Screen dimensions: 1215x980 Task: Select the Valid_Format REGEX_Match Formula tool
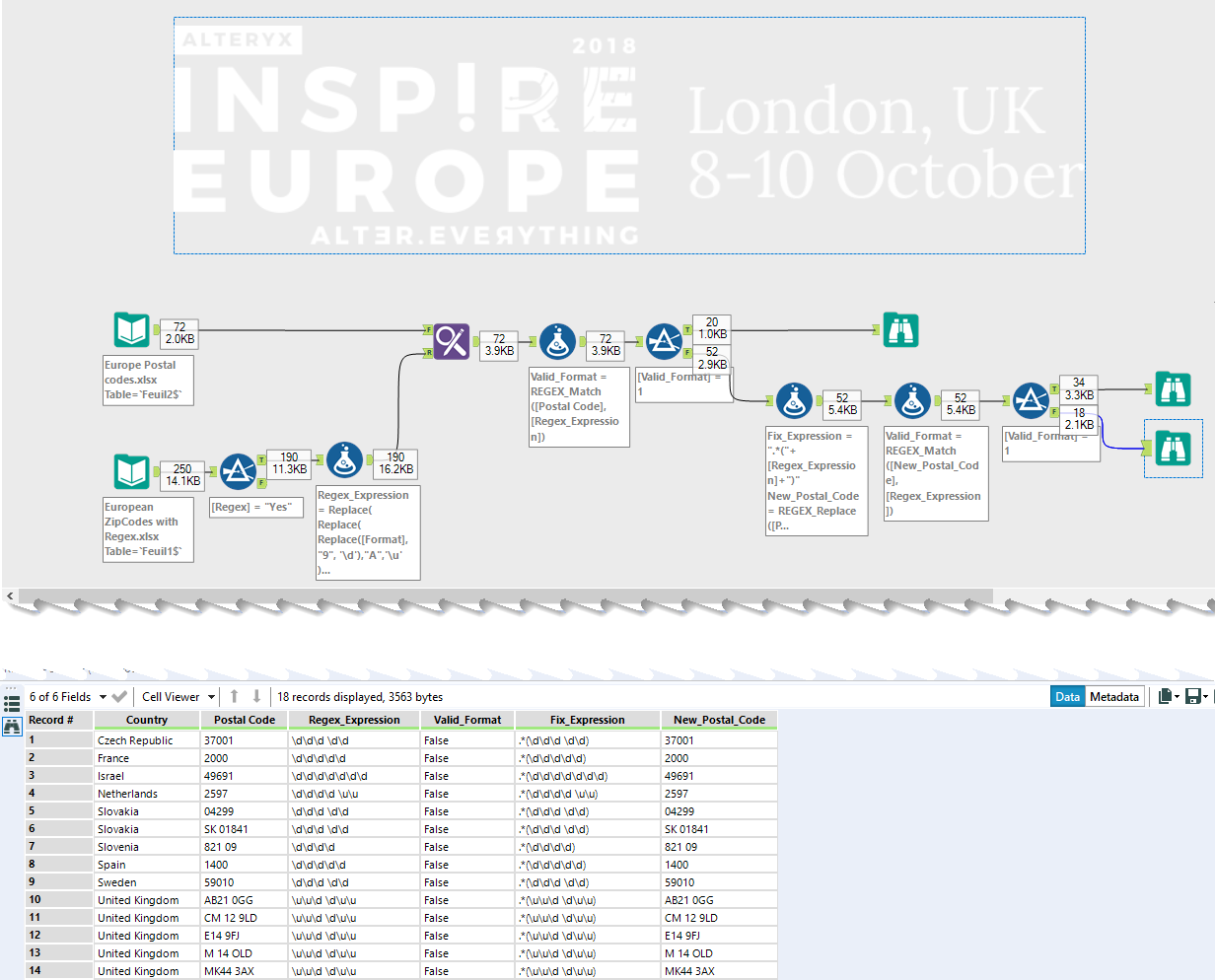(557, 341)
